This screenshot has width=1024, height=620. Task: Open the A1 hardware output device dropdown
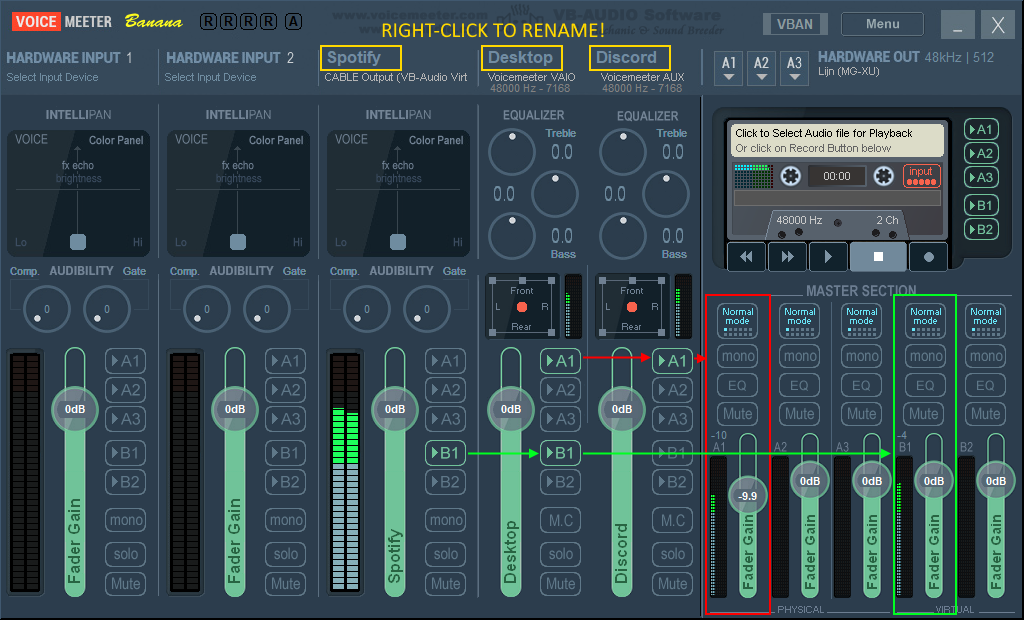coord(729,69)
